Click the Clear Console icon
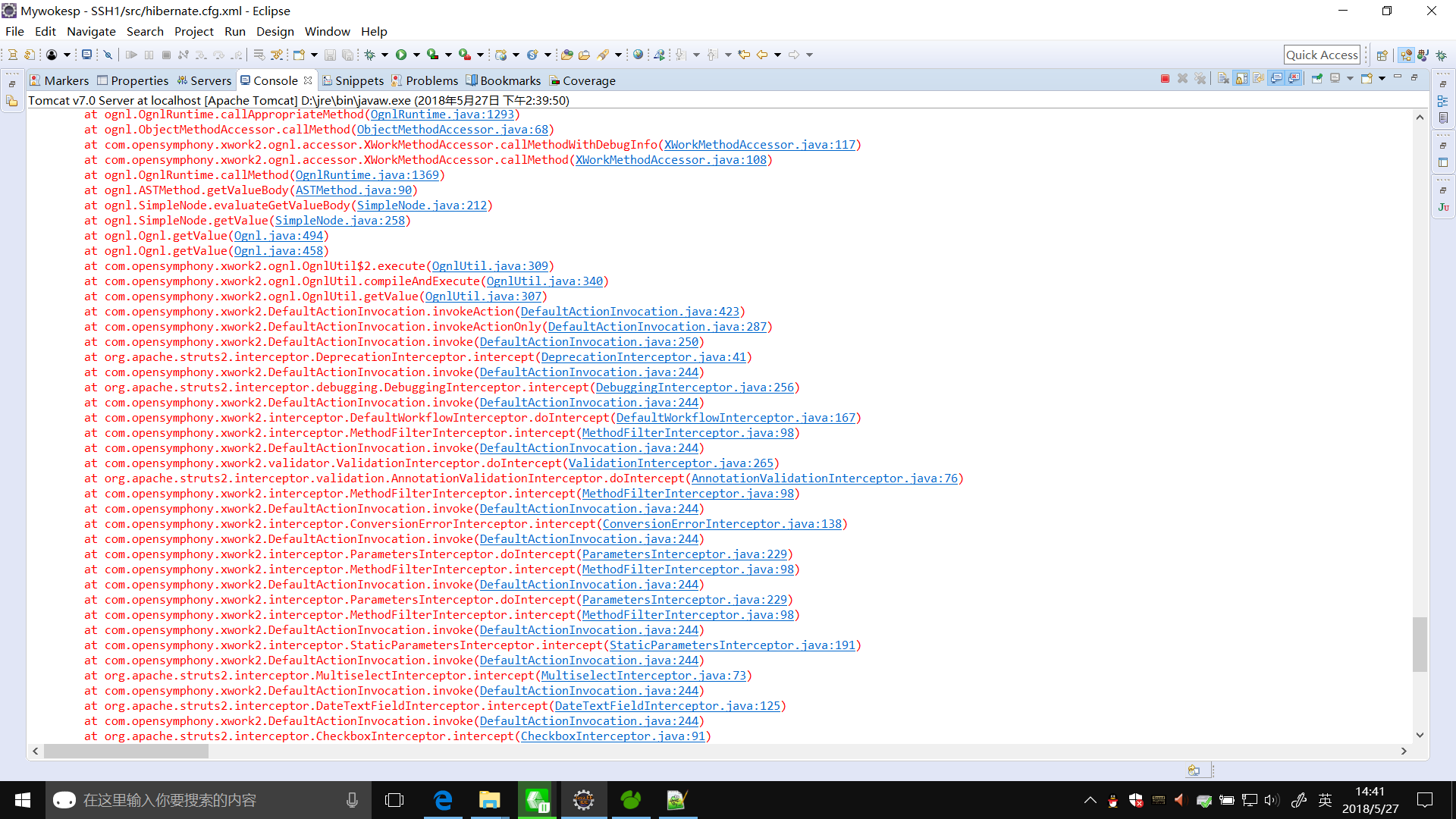Viewport: 1456px width, 819px height. point(1223,79)
